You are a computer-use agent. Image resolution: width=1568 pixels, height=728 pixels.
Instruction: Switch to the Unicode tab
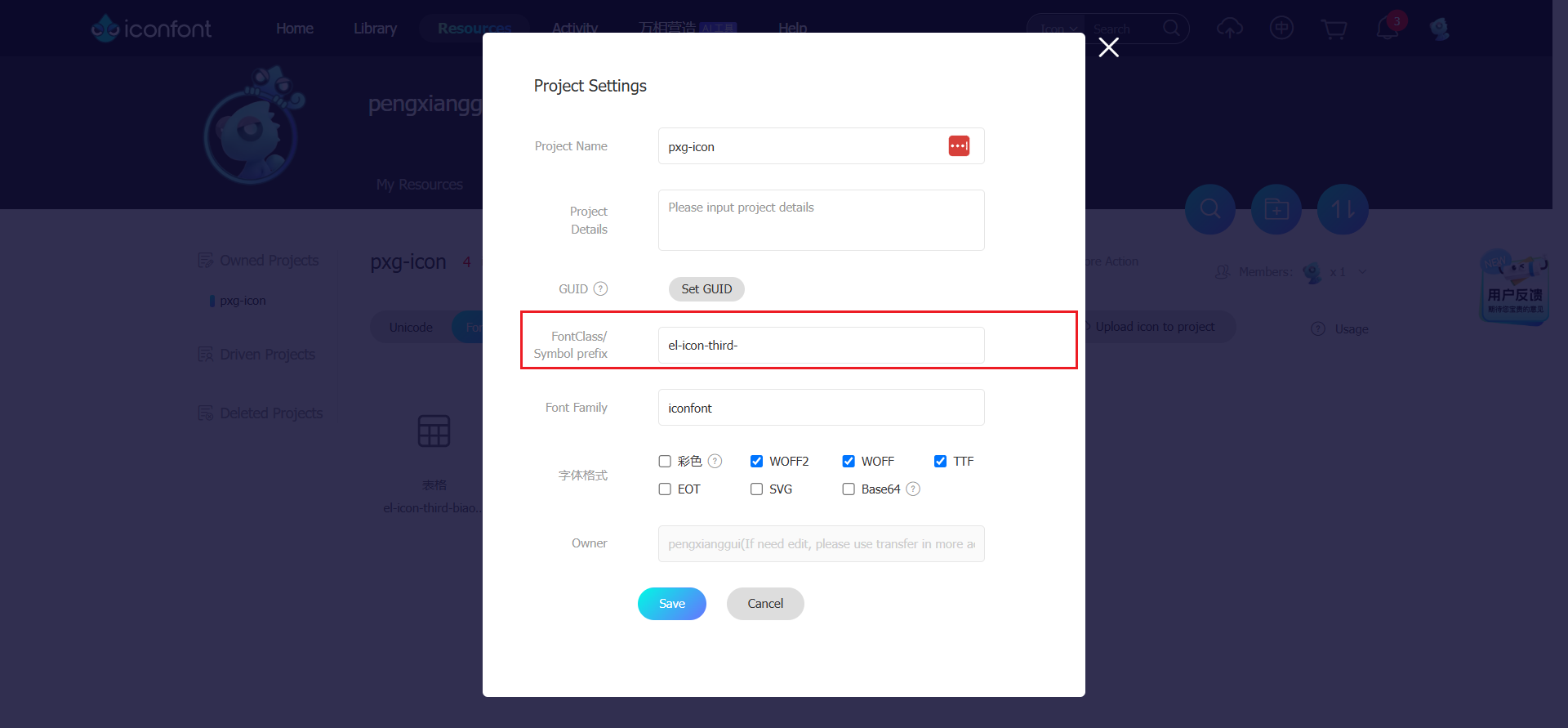(411, 327)
